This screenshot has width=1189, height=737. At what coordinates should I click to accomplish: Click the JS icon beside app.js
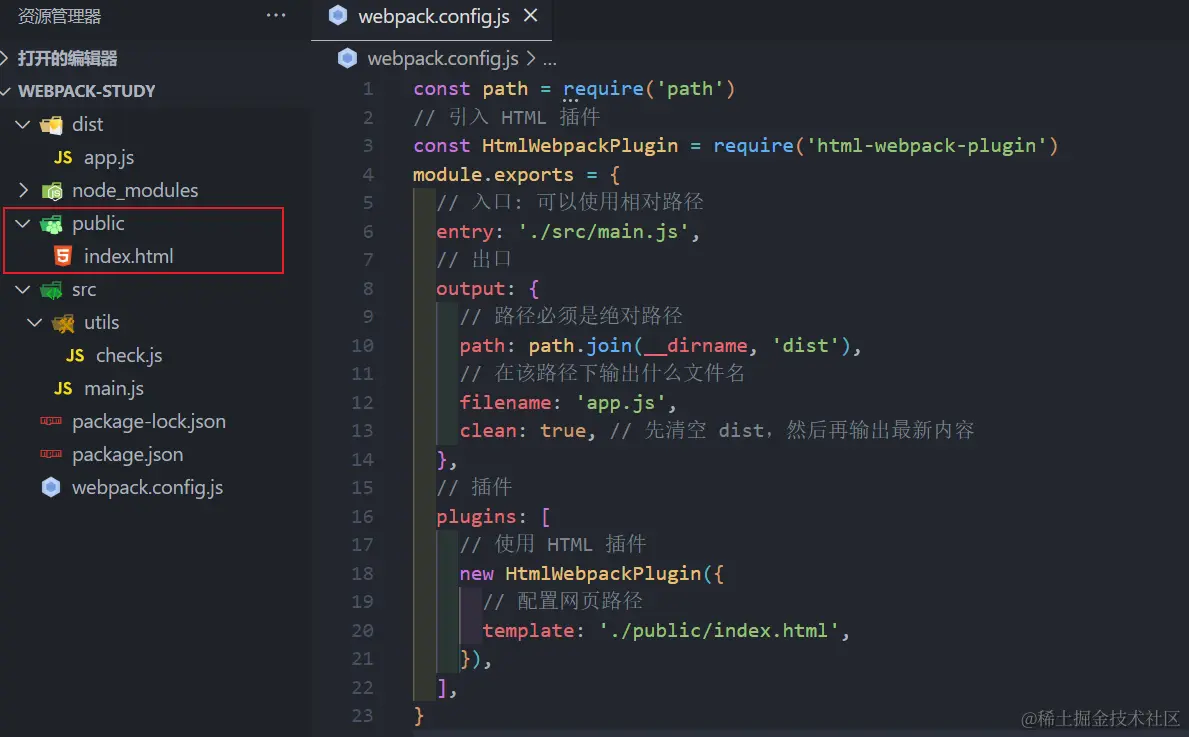pyautogui.click(x=63, y=158)
